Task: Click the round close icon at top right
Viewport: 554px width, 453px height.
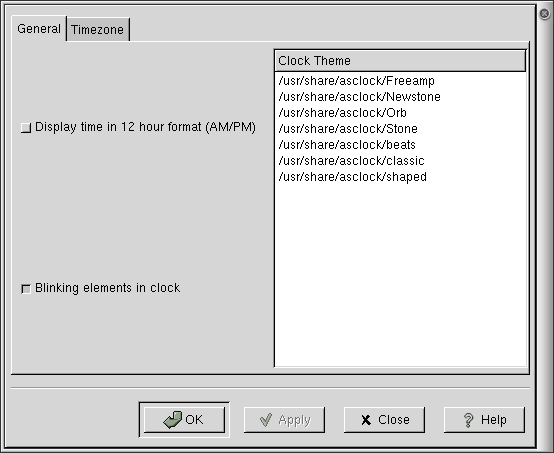Action: 544,14
